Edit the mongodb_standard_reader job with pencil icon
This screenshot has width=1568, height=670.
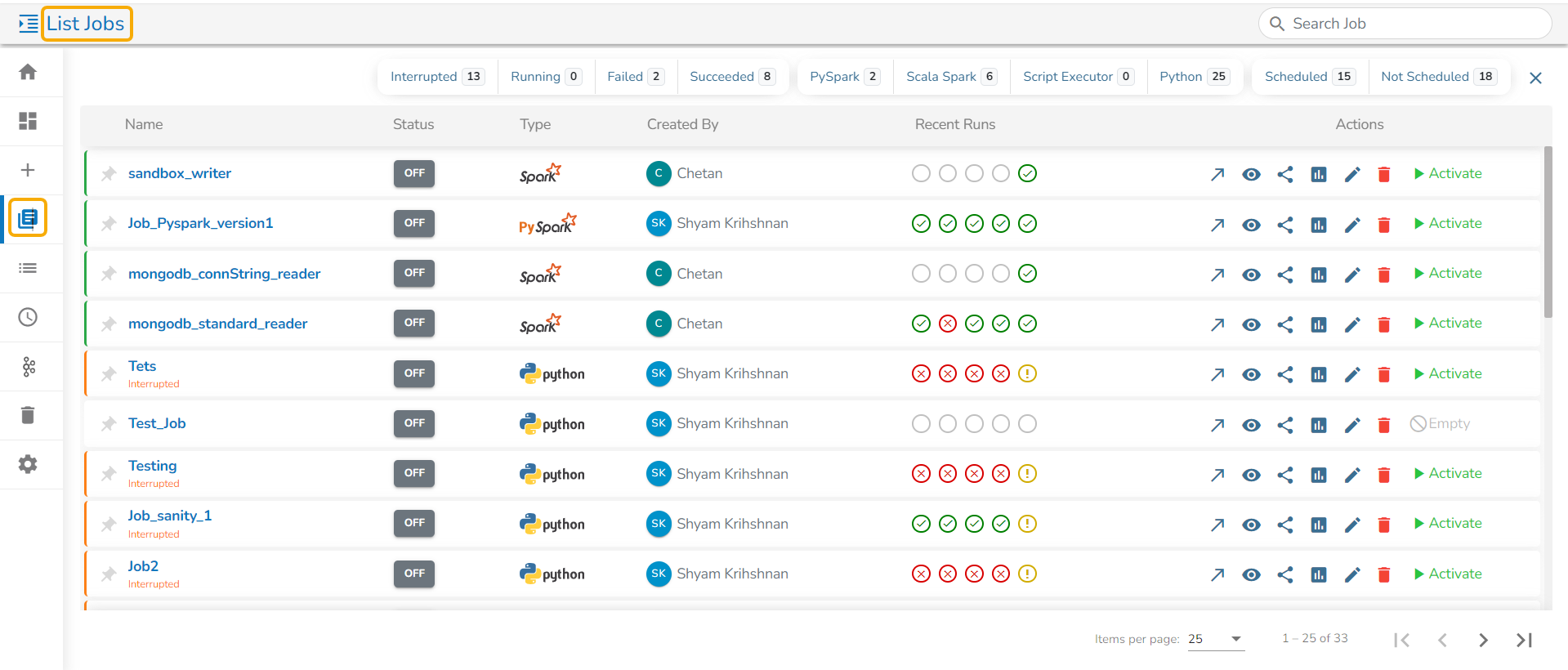(x=1352, y=324)
